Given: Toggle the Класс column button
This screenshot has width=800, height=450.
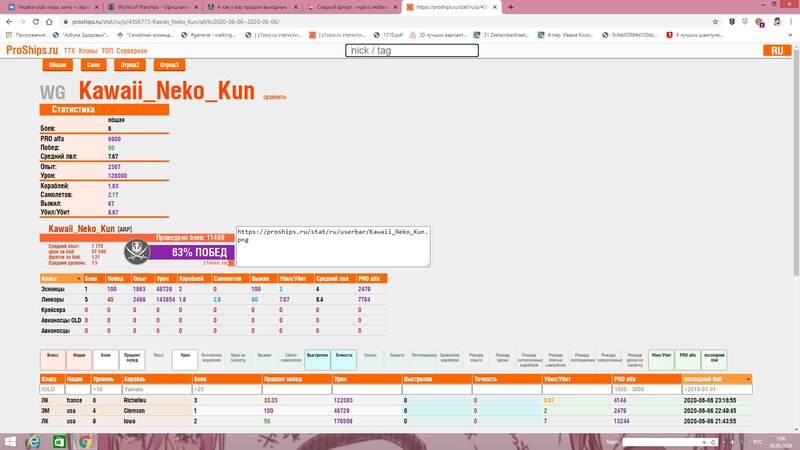Looking at the screenshot, I should pos(53,360).
